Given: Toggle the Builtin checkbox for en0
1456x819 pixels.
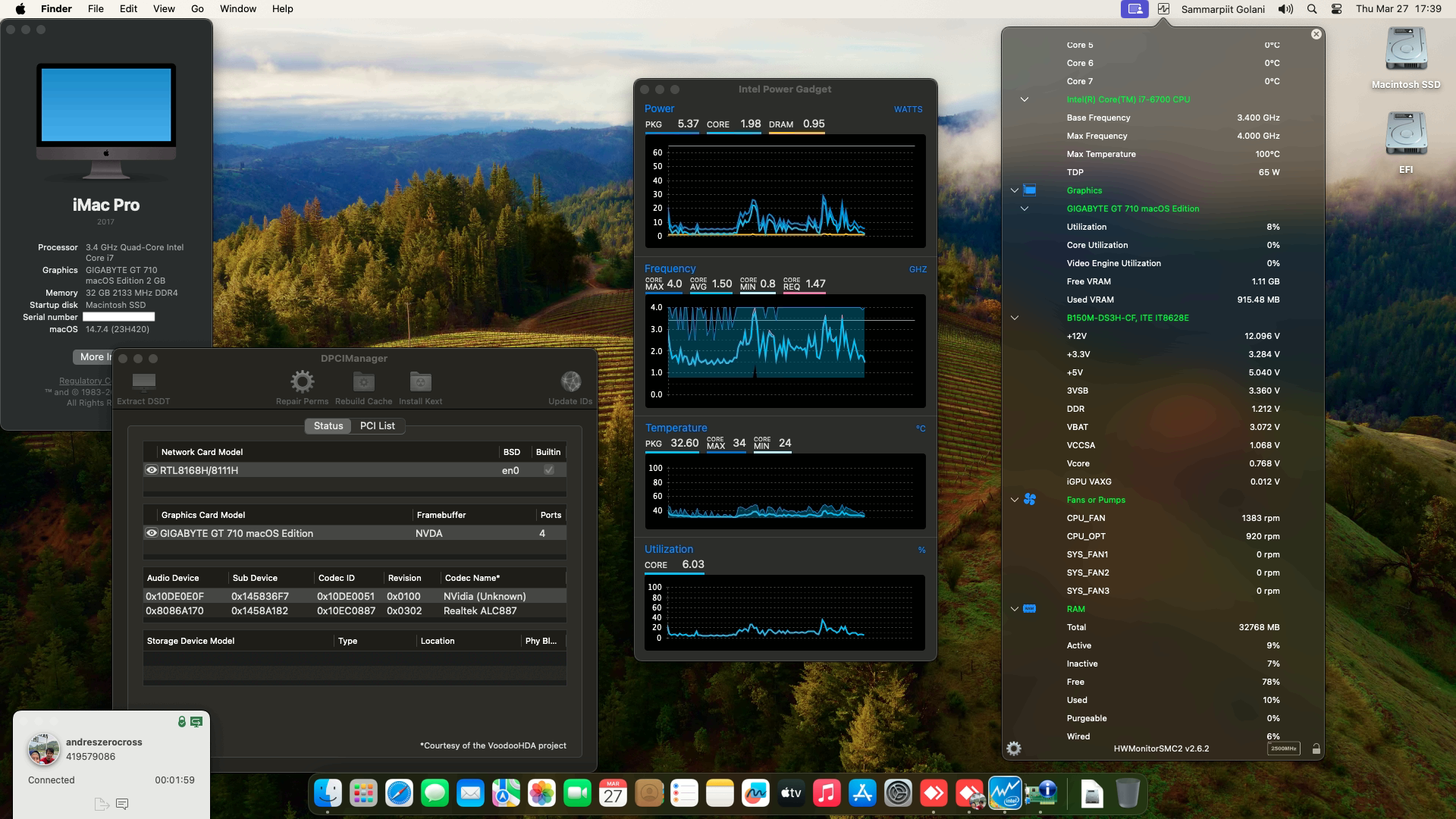Looking at the screenshot, I should click(548, 470).
